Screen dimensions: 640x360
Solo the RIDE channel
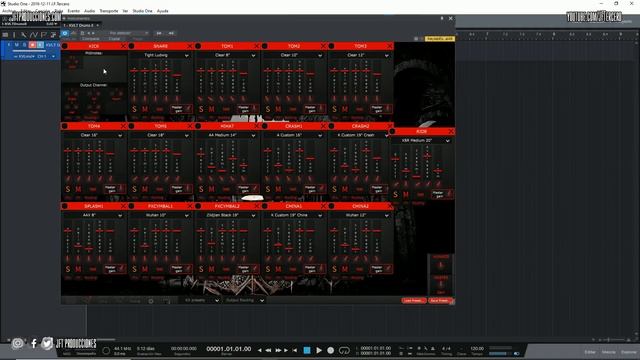click(x=395, y=195)
